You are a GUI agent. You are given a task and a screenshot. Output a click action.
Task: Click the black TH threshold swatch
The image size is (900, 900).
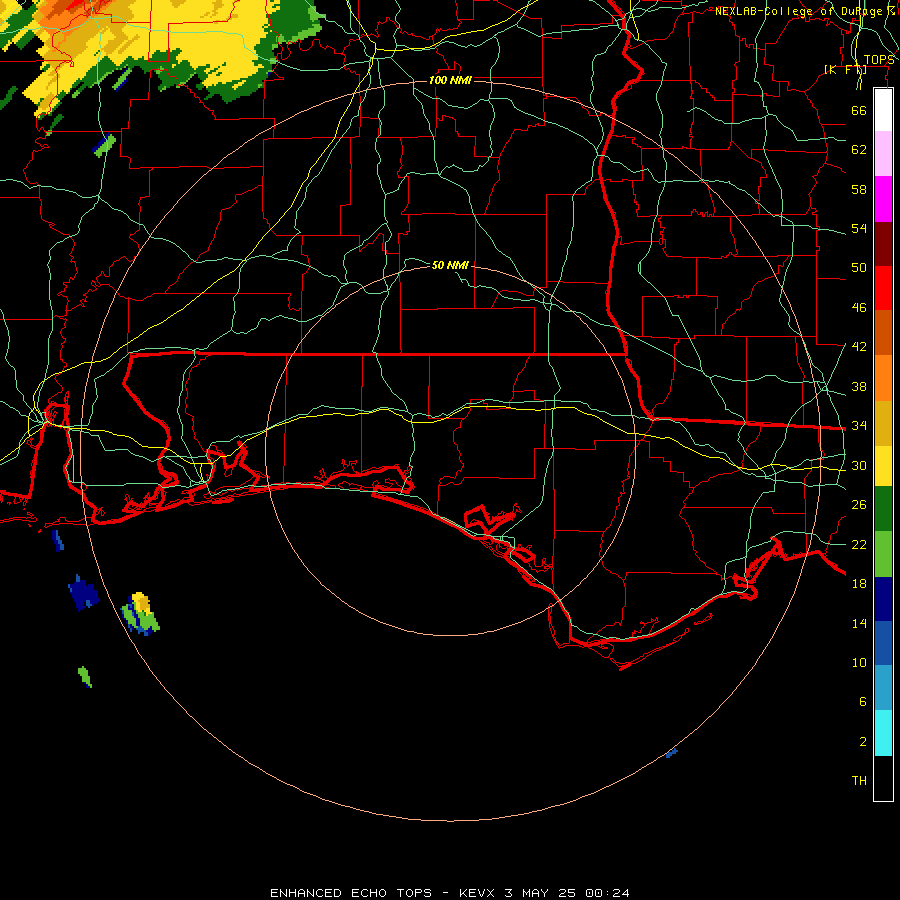883,778
